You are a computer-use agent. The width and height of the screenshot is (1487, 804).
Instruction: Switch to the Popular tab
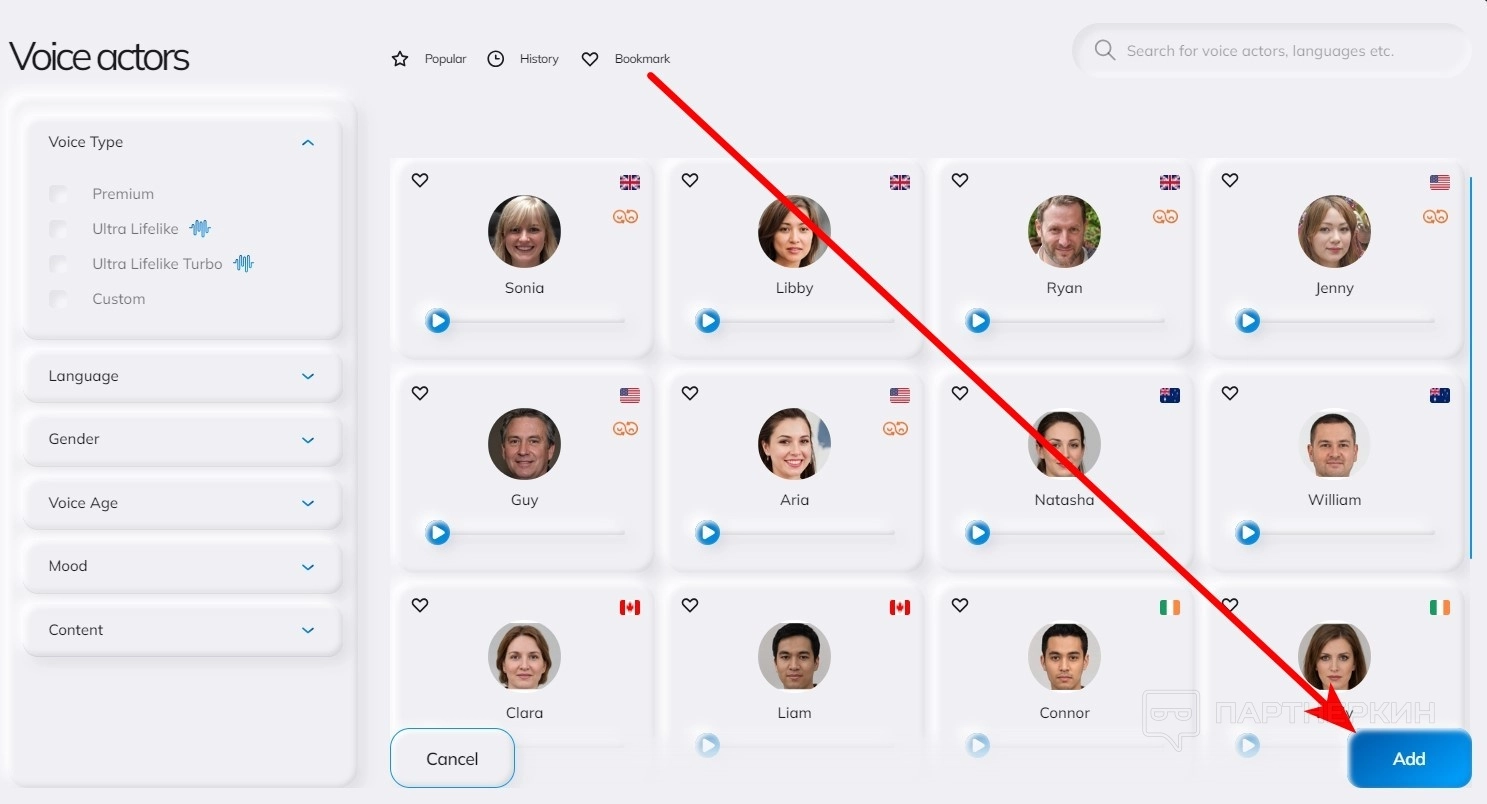[x=429, y=59]
